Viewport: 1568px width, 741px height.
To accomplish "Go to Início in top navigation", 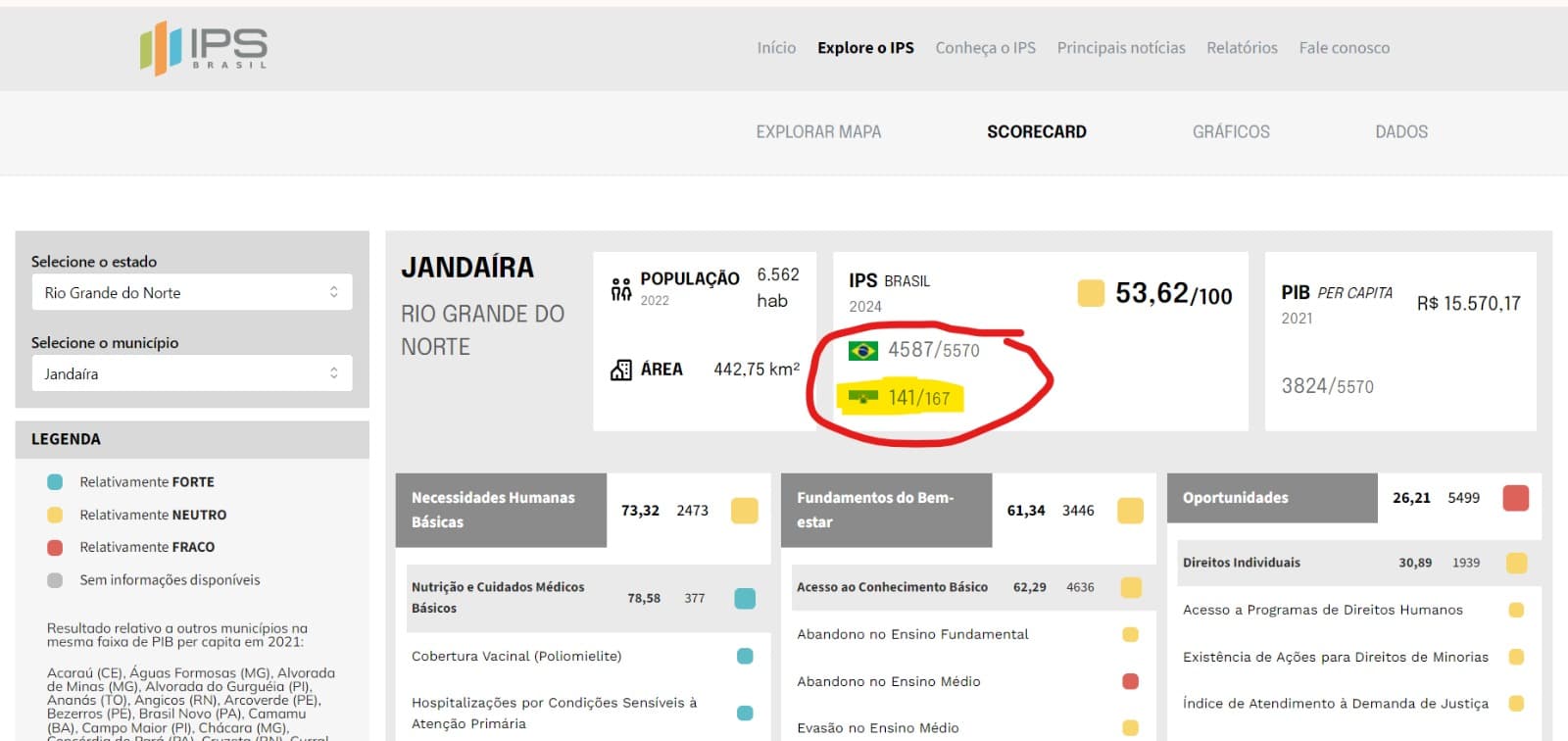I will [776, 47].
